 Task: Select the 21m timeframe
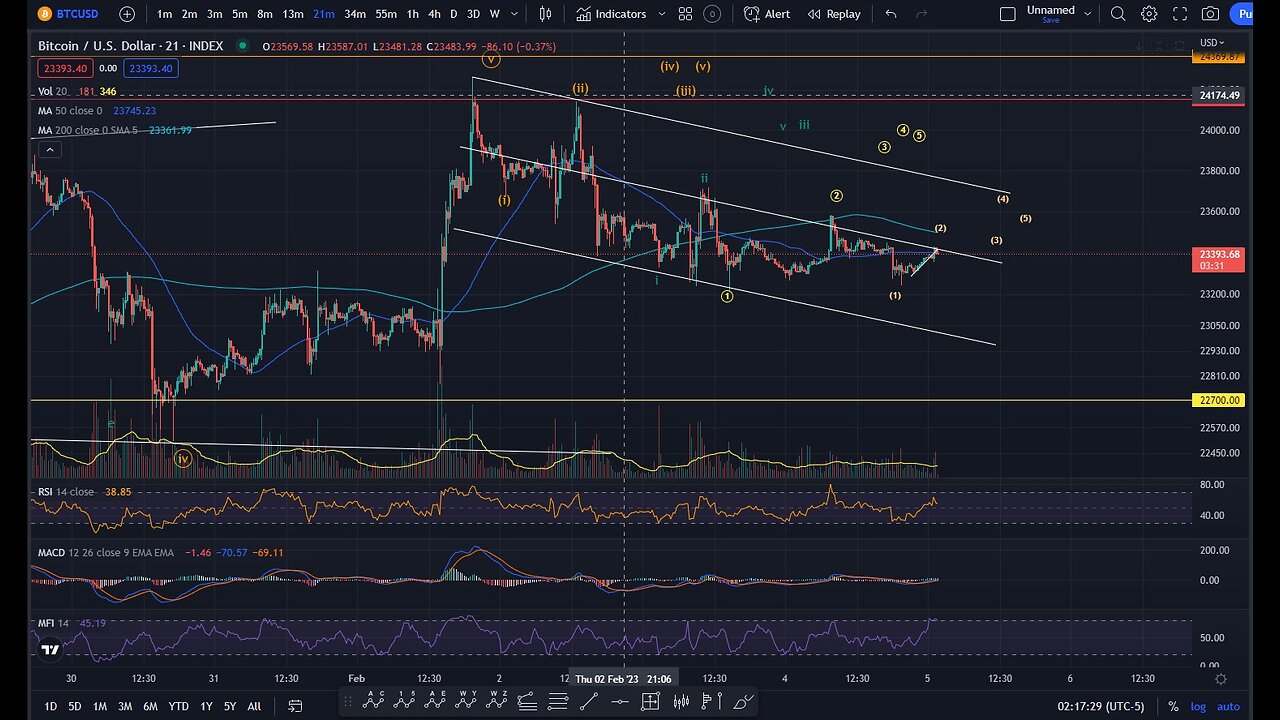(323, 14)
